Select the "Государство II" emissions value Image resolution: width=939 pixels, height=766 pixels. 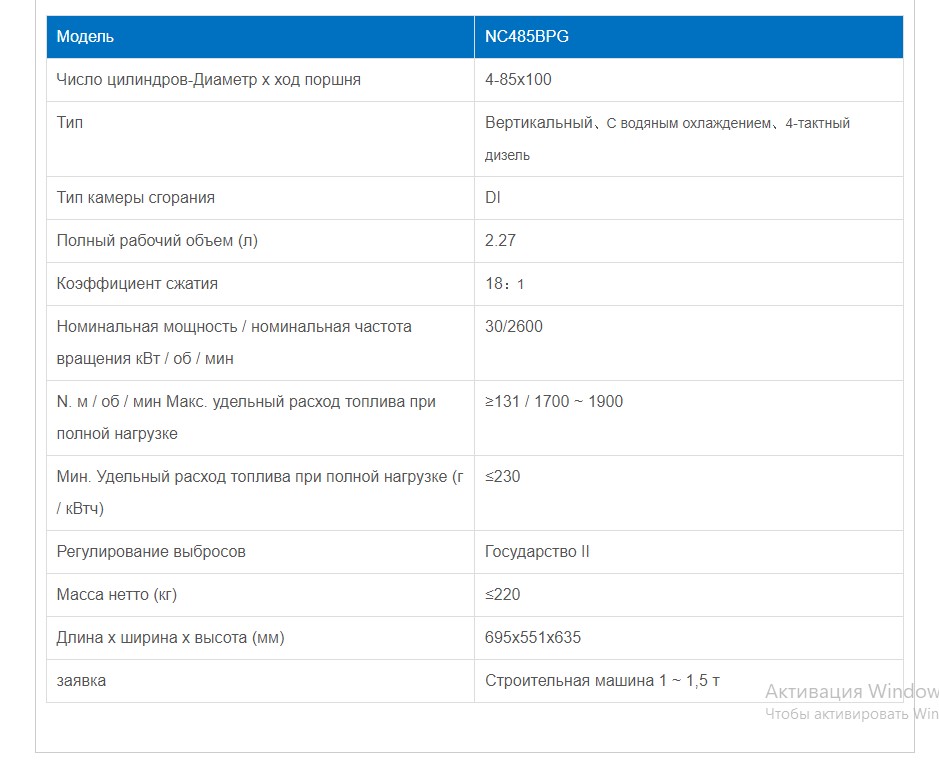537,552
